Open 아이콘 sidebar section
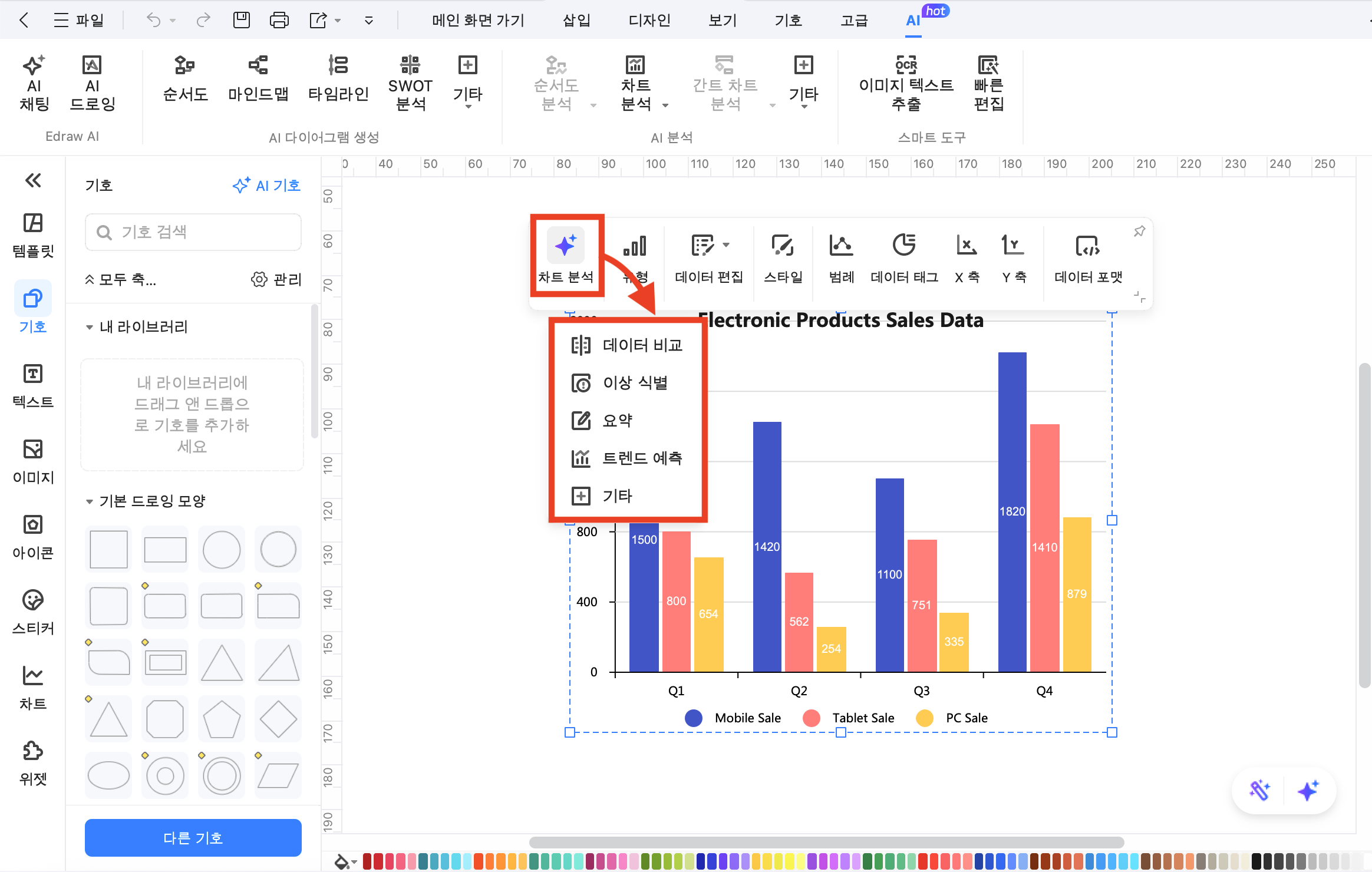Screen dimensions: 1372x872 coord(33,536)
